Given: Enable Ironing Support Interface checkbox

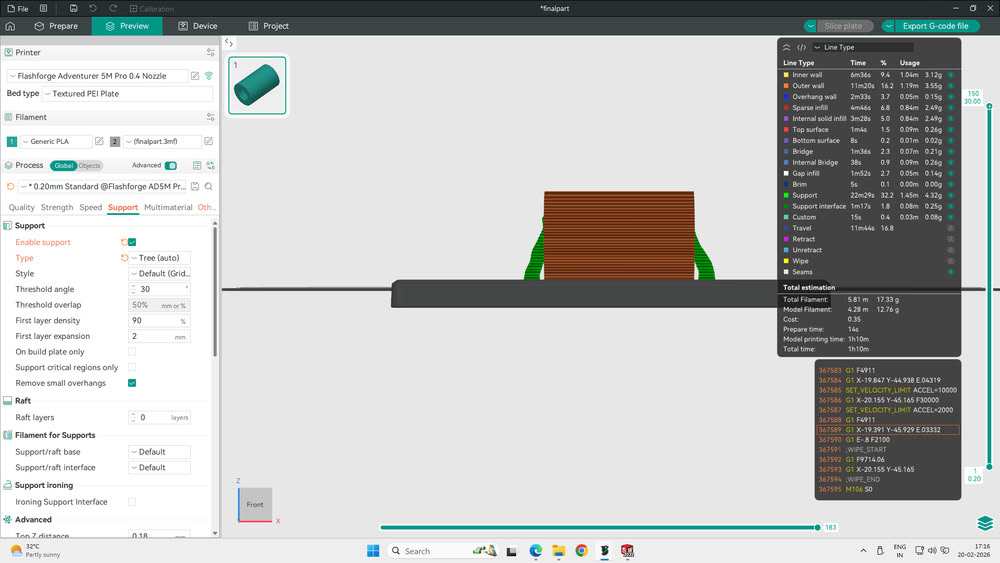Looking at the screenshot, I should click(x=132, y=502).
